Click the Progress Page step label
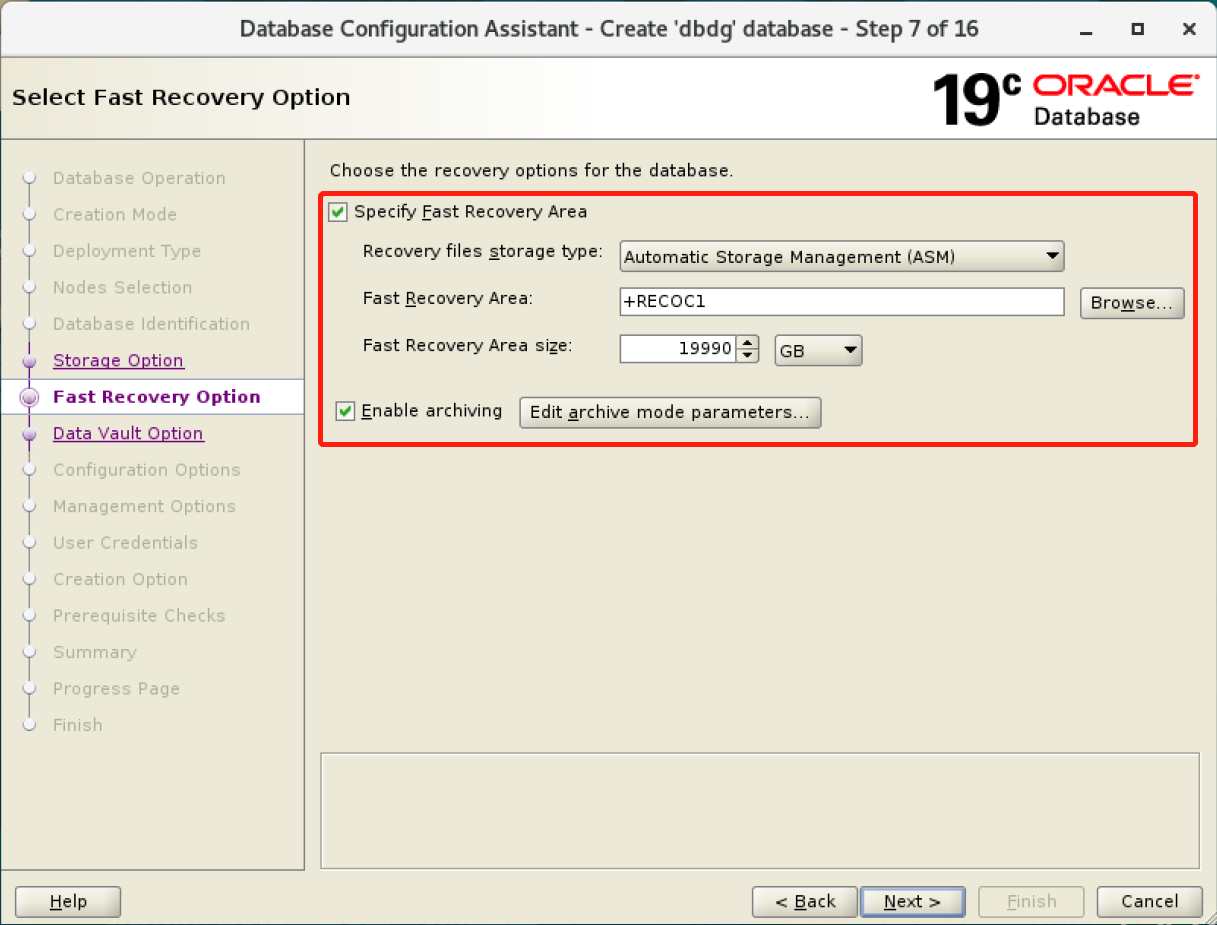The image size is (1217, 925). 117,689
